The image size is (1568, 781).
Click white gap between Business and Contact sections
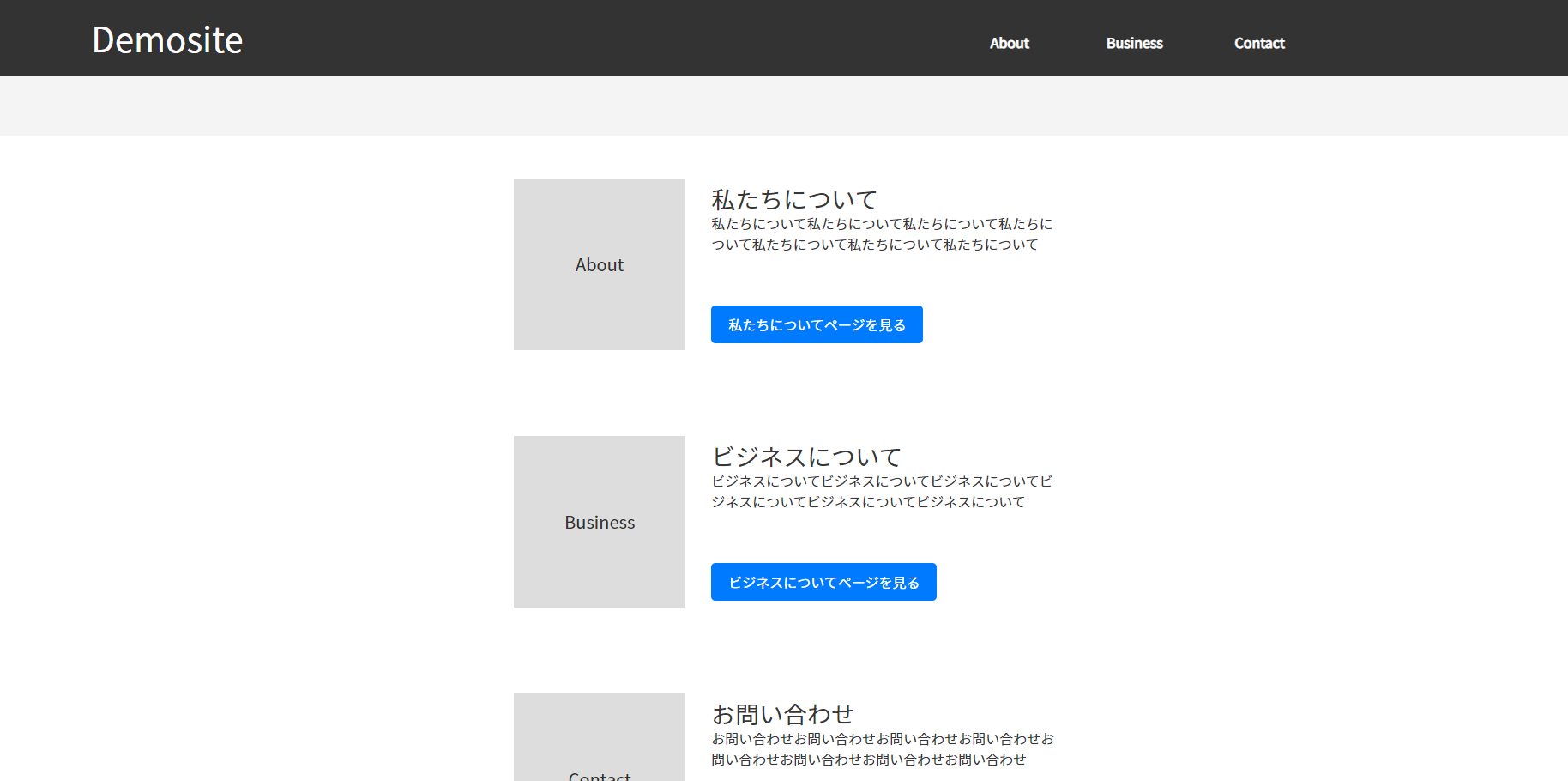784,651
